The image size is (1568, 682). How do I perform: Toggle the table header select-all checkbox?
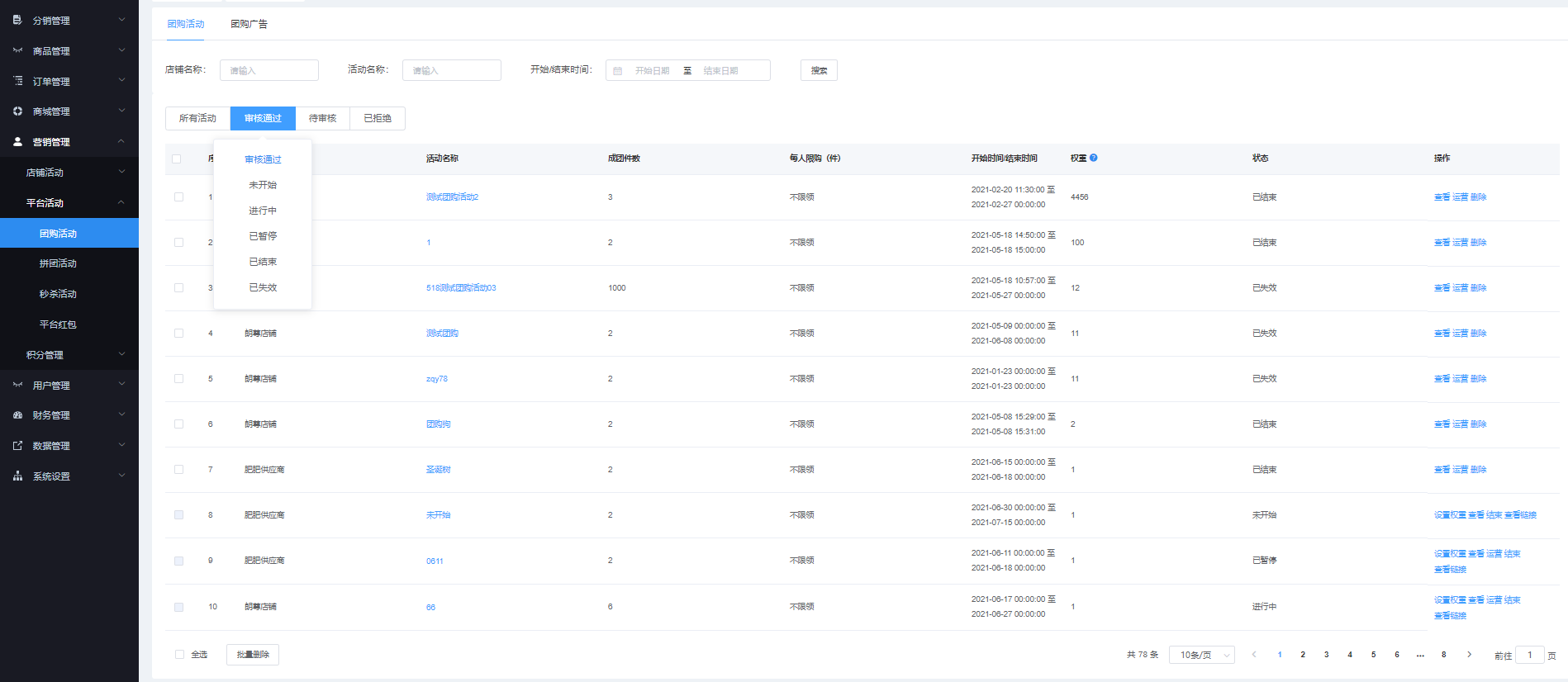[x=177, y=159]
